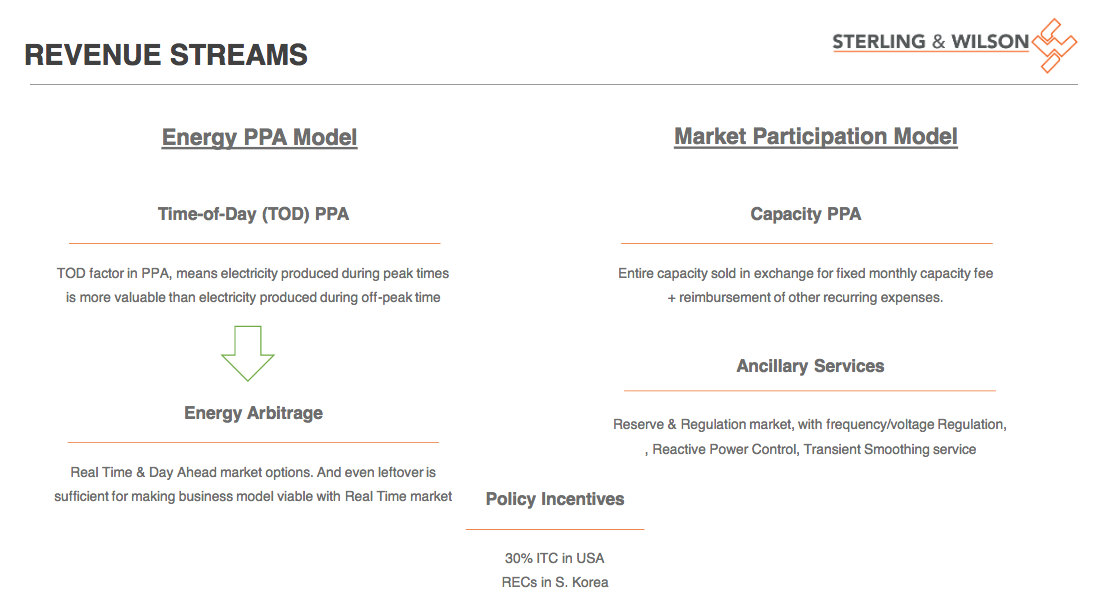Click the orange Sterling & Wilson logo emblem
The width and height of the screenshot is (1098, 601).
pos(1054,45)
